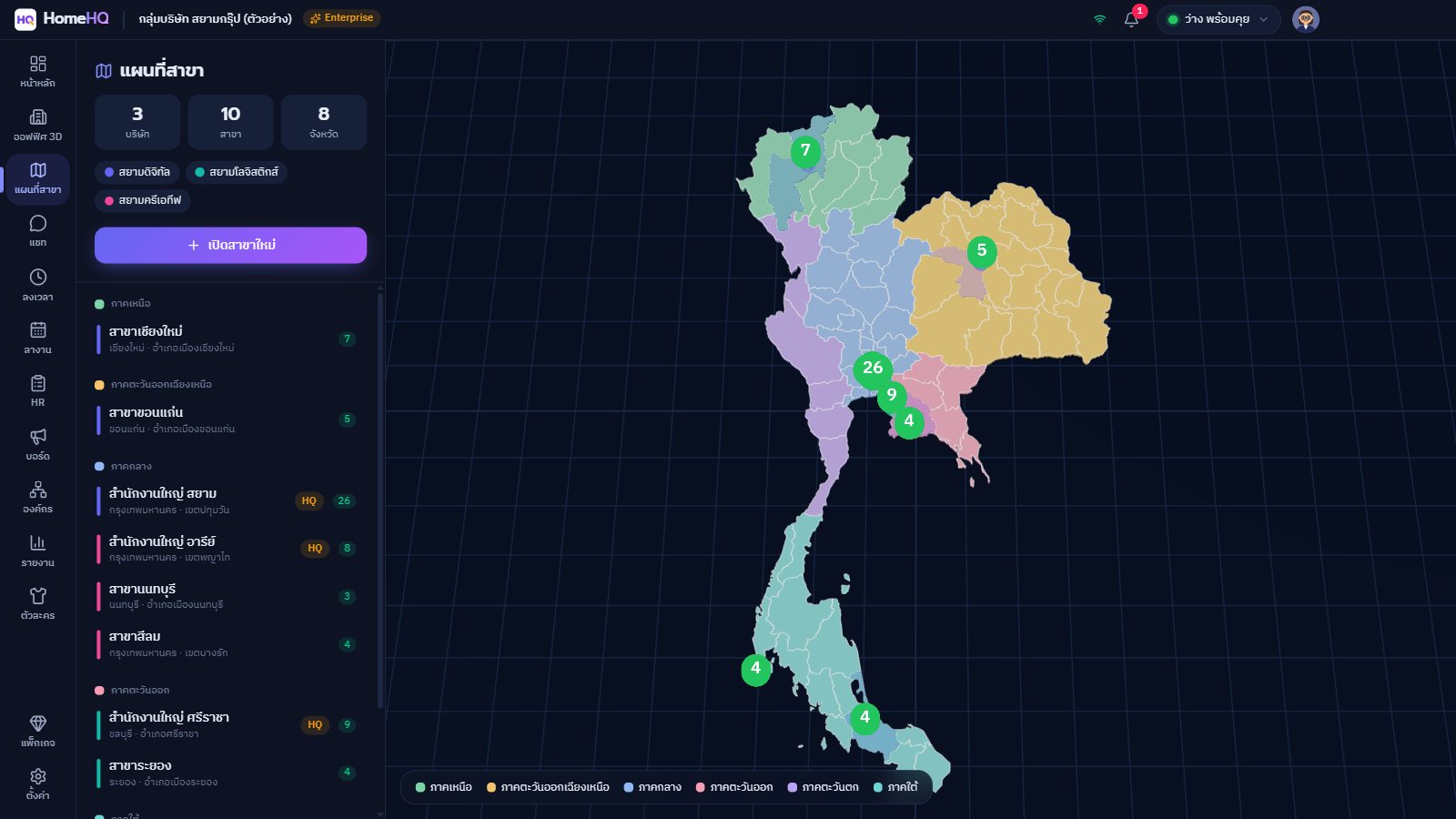Click the map marker showing 5

pos(981,250)
